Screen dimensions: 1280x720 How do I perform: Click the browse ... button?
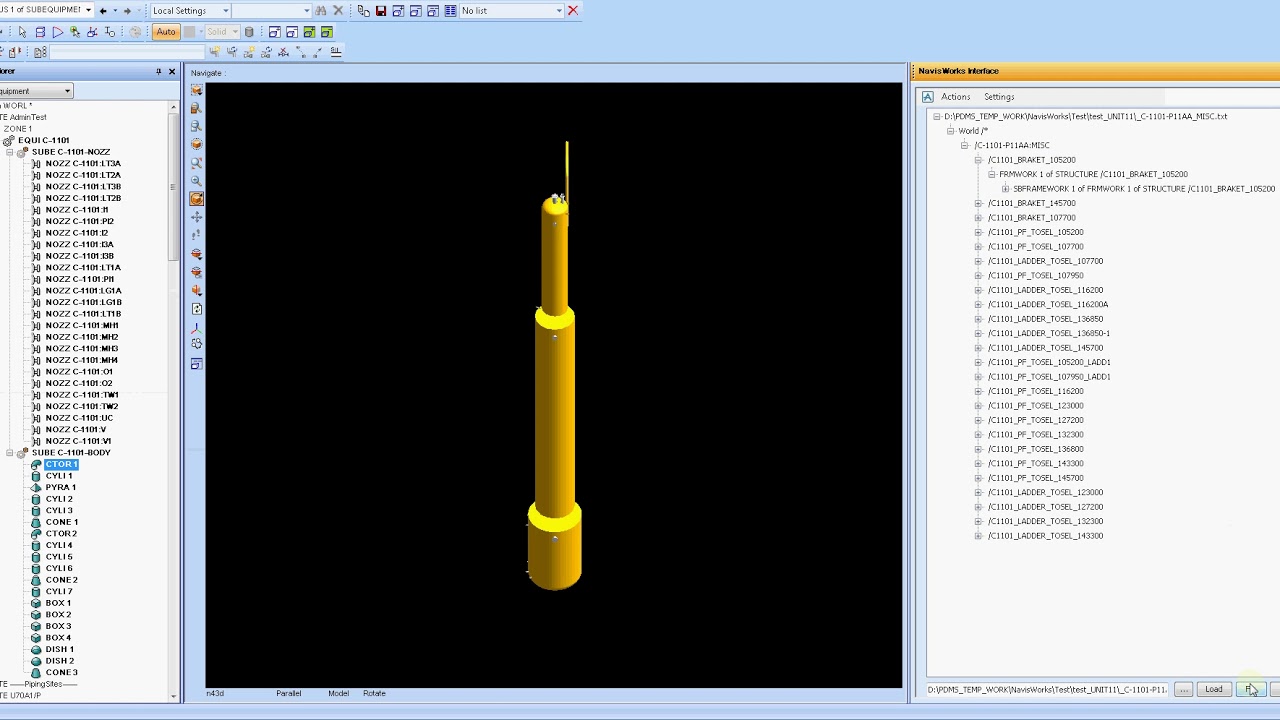pyautogui.click(x=1183, y=690)
